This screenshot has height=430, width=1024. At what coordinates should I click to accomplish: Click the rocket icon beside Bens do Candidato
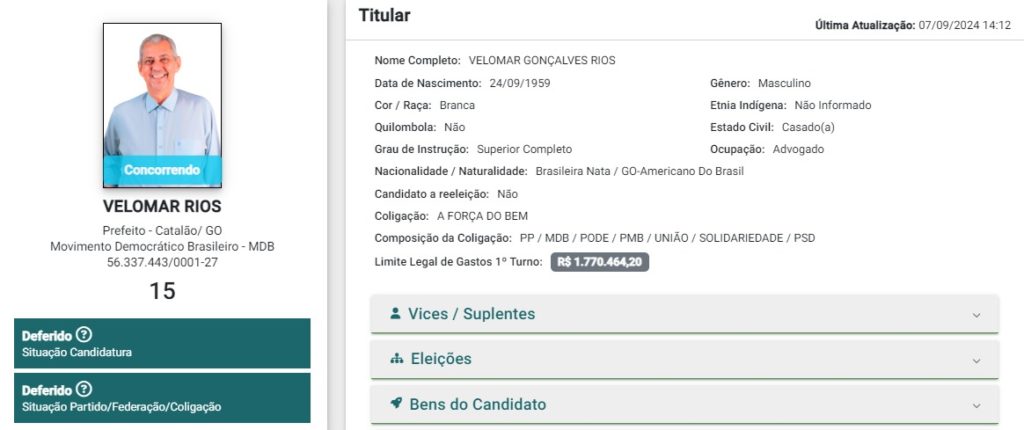[396, 404]
